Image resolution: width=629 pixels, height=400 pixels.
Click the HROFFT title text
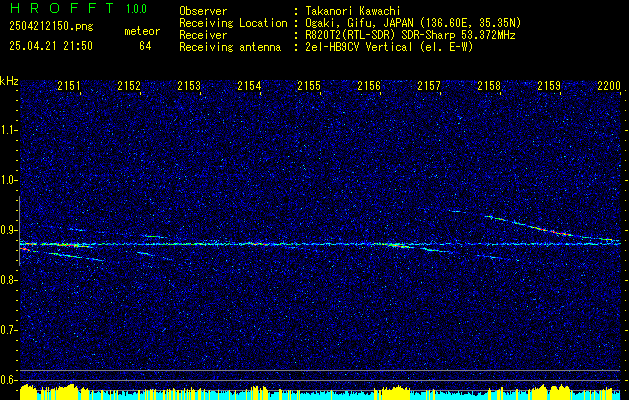click(x=61, y=8)
